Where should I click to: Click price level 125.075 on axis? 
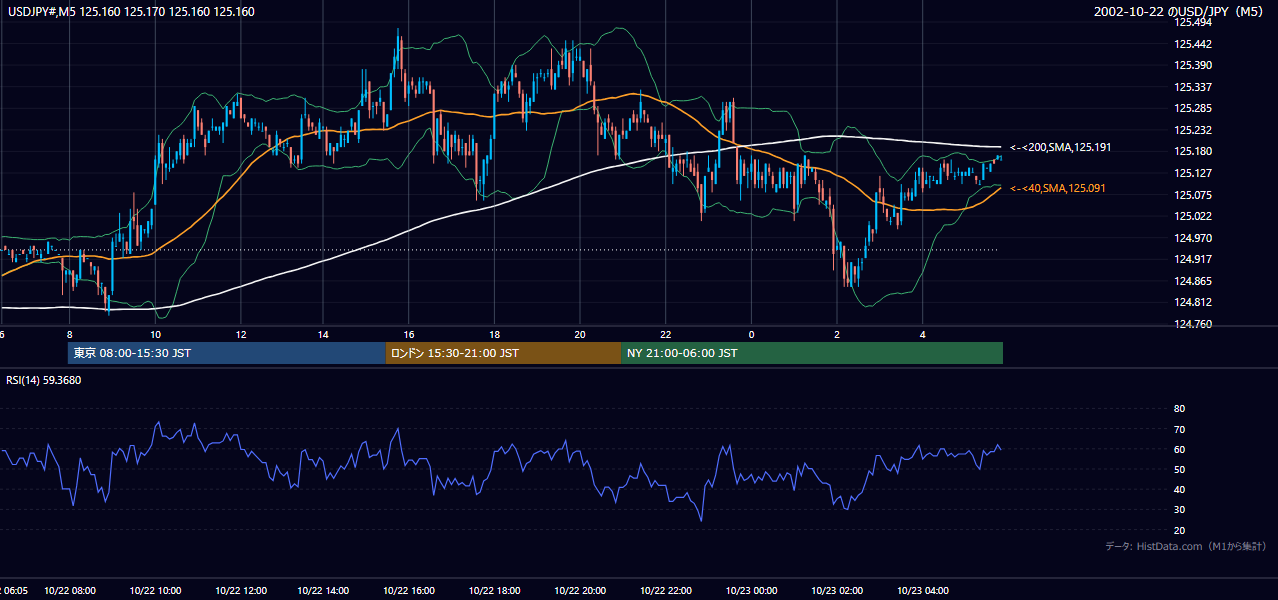pyautogui.click(x=1192, y=195)
